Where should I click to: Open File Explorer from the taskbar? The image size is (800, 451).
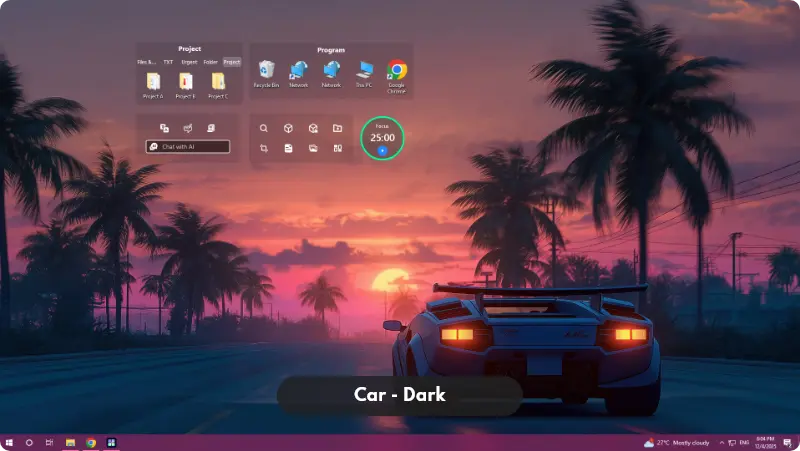tap(70, 442)
